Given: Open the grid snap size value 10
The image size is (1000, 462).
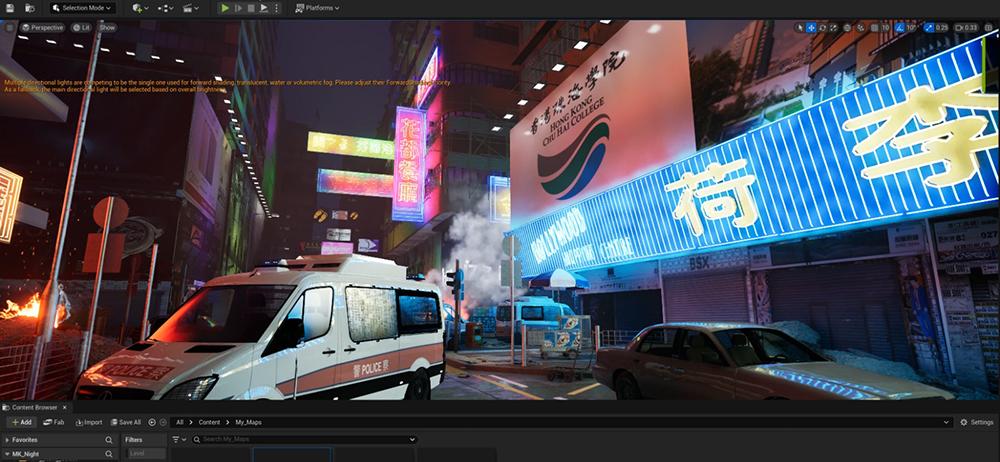Looking at the screenshot, I should [886, 27].
